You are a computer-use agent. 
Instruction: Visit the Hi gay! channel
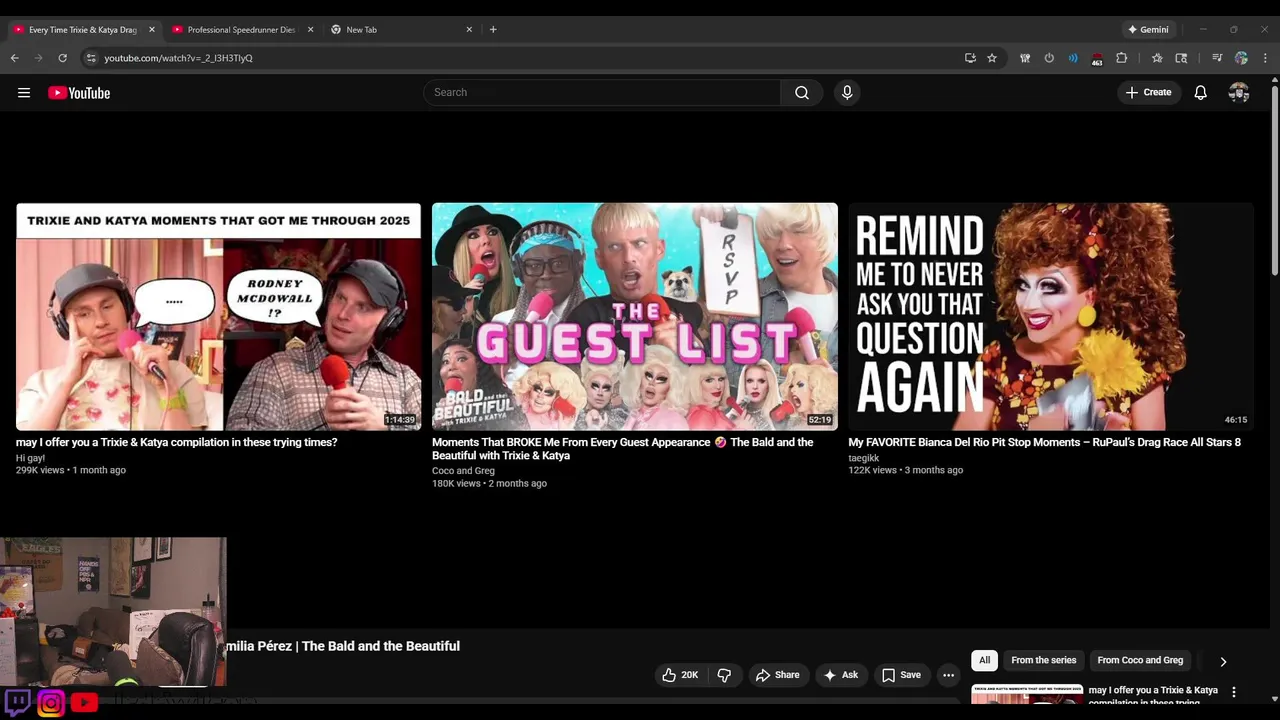click(x=31, y=458)
